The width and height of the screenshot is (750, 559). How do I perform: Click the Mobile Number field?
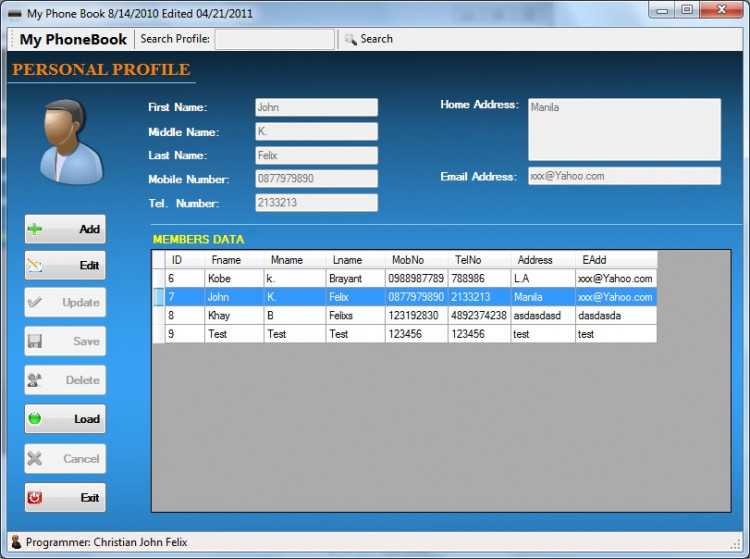point(317,178)
